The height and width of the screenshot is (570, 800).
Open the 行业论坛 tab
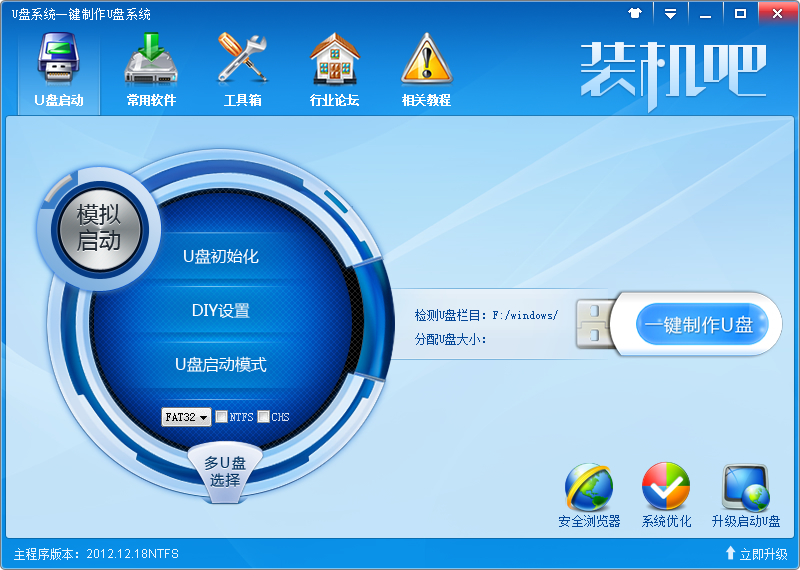pyautogui.click(x=335, y=71)
